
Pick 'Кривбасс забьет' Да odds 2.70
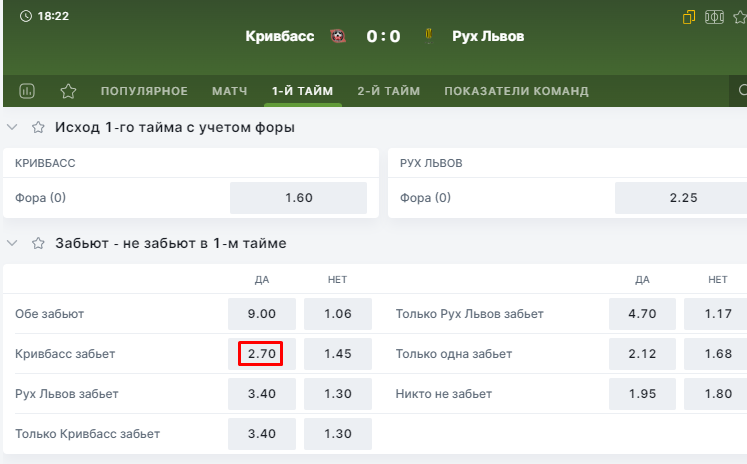pyautogui.click(x=261, y=354)
